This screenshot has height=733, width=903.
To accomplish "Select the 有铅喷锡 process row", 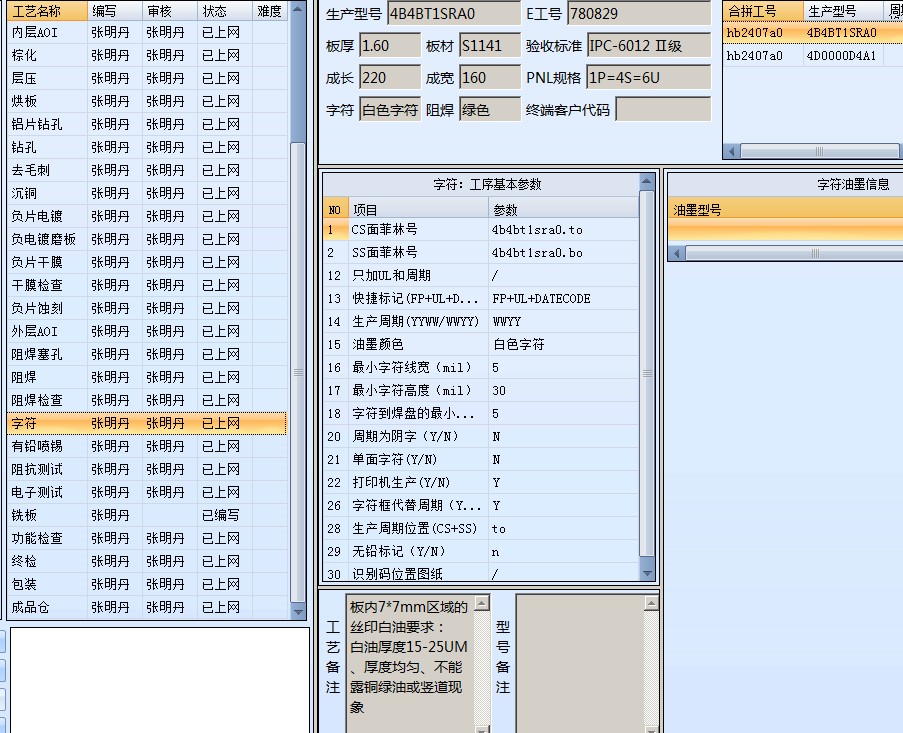I will (x=147, y=447).
